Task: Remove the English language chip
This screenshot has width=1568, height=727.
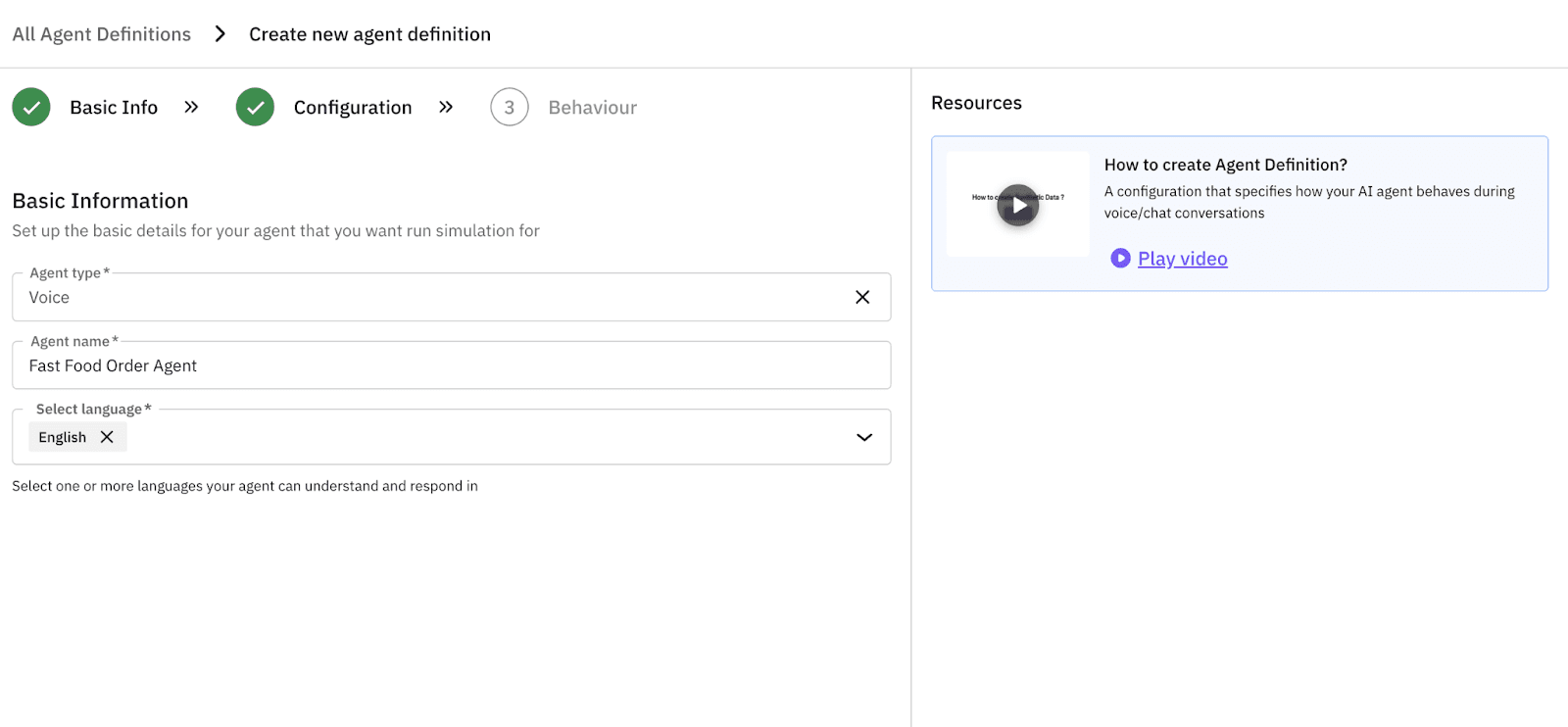Action: tap(107, 437)
